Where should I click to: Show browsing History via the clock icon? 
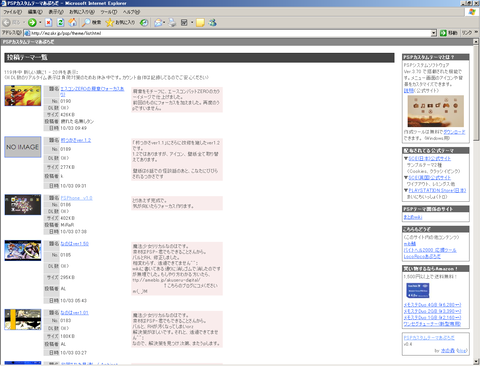point(144,23)
